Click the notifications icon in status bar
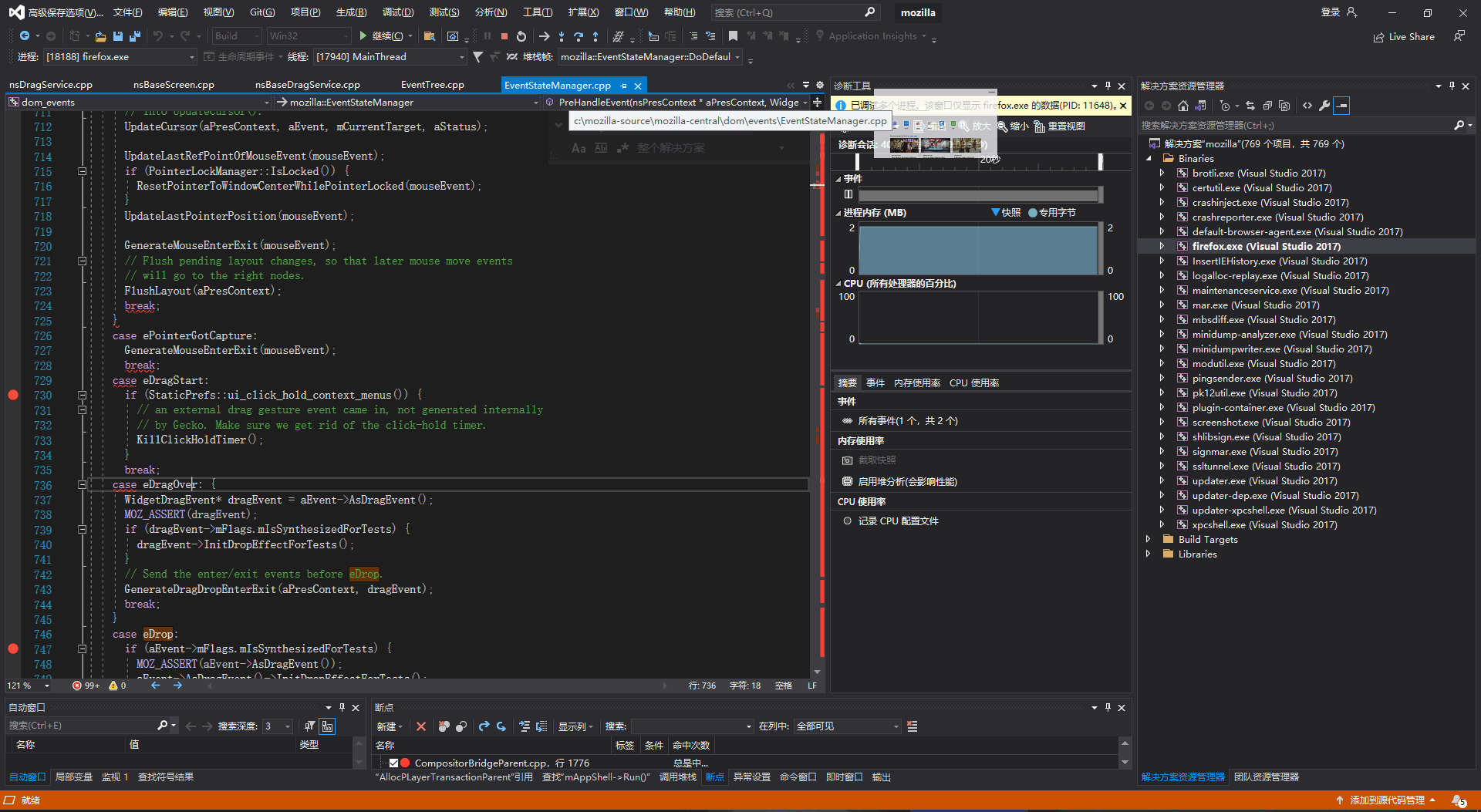Screen dimensions: 1481x812 point(1459,800)
